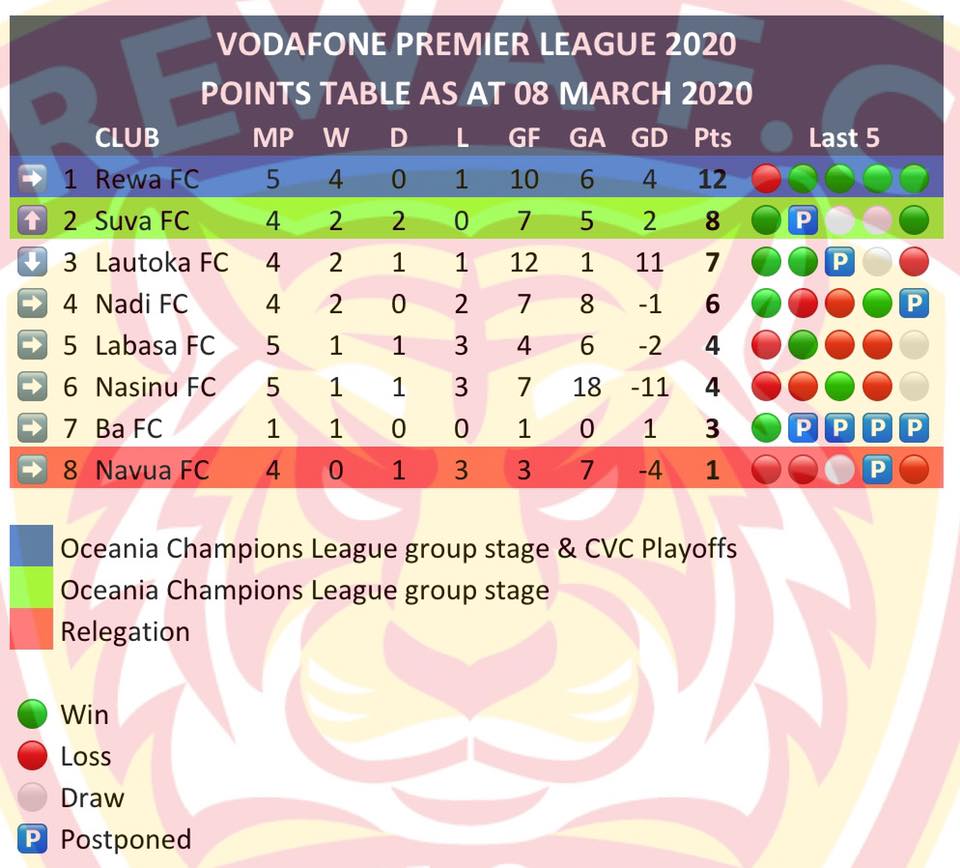The height and width of the screenshot is (868, 960).
Task: Click Rewa FC's 12 points value
Action: pos(712,179)
